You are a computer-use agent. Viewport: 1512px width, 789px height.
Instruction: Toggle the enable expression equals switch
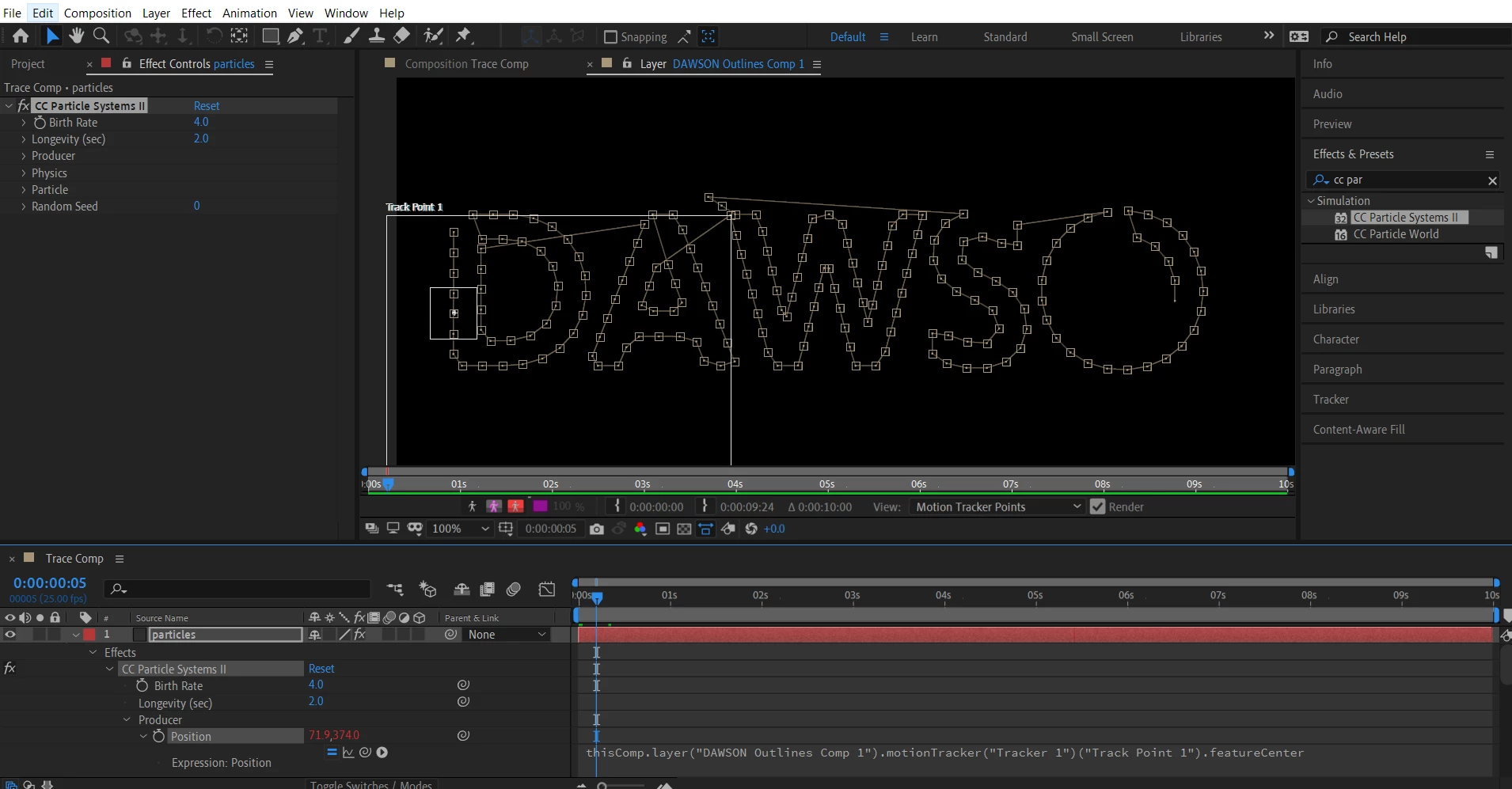click(x=332, y=753)
